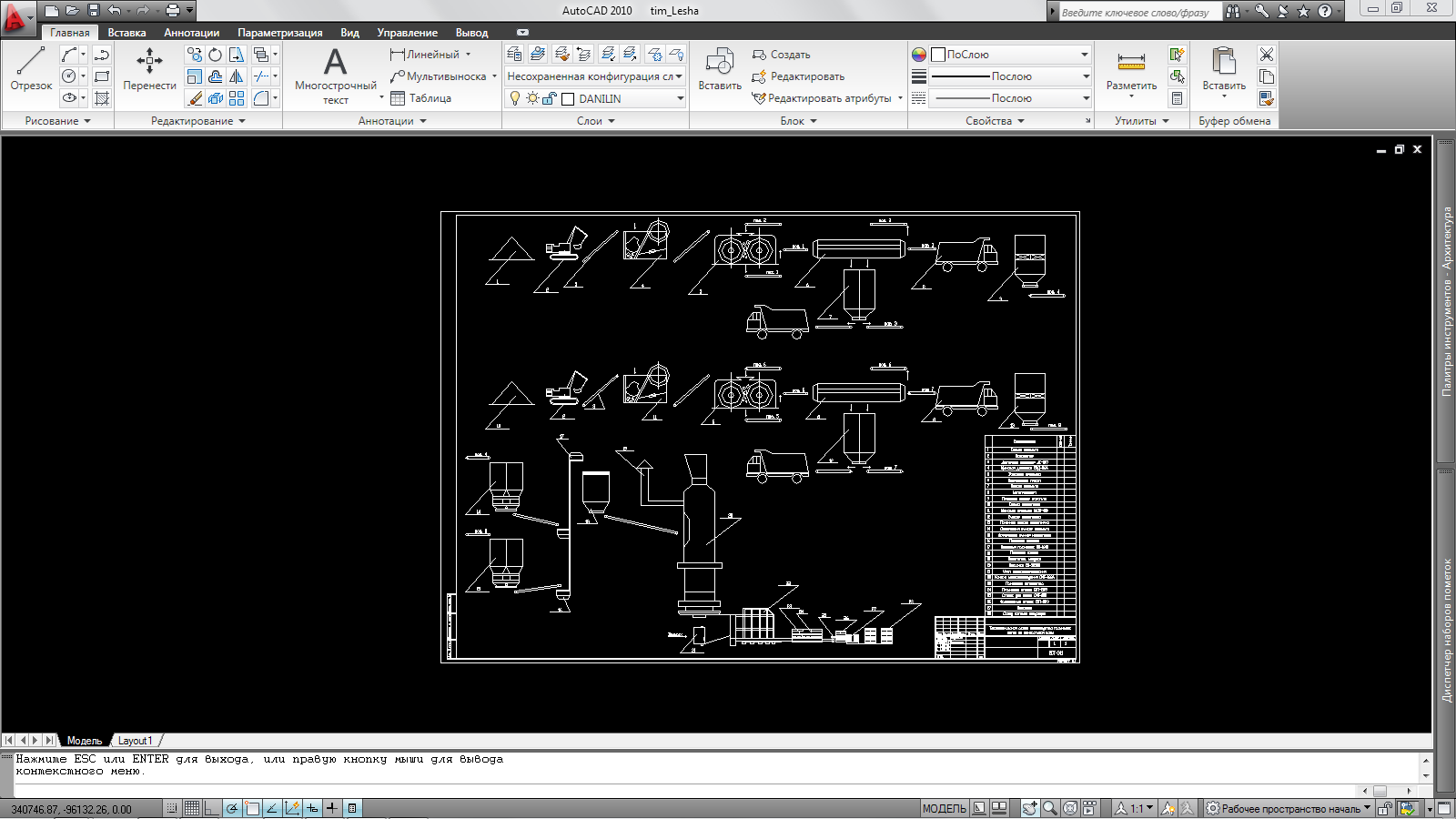Click the Cut scissors icon in clipboard
Viewport: 1456px width, 819px height.
[1267, 55]
